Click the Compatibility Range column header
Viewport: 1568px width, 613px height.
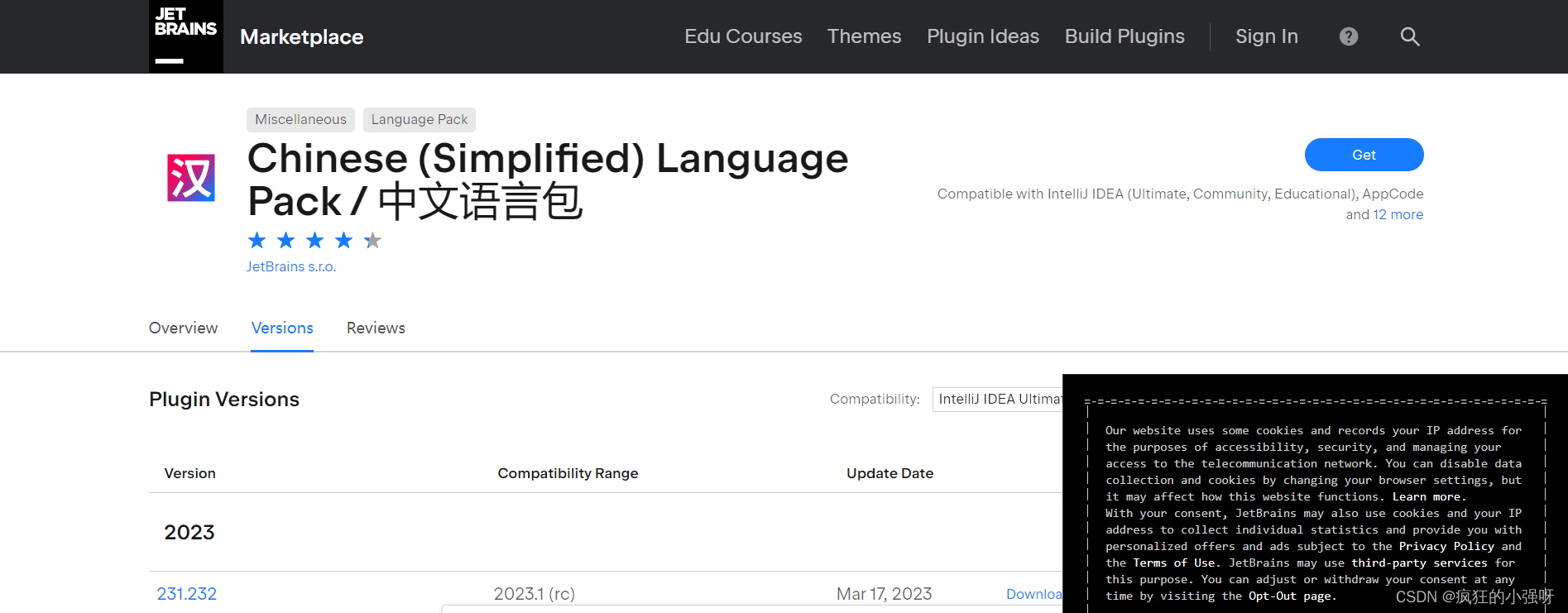pos(568,473)
